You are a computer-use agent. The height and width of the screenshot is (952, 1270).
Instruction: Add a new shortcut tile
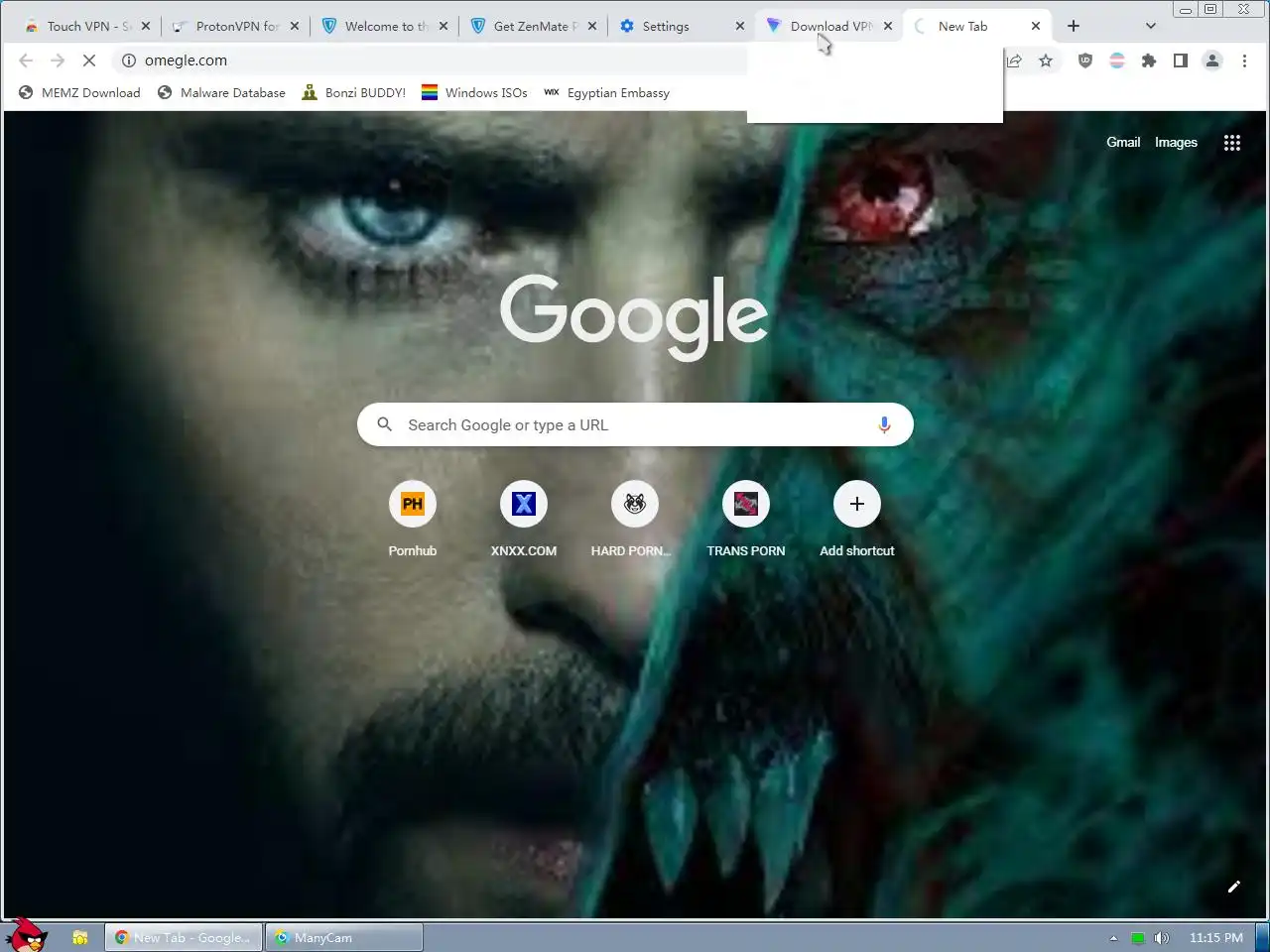point(857,520)
